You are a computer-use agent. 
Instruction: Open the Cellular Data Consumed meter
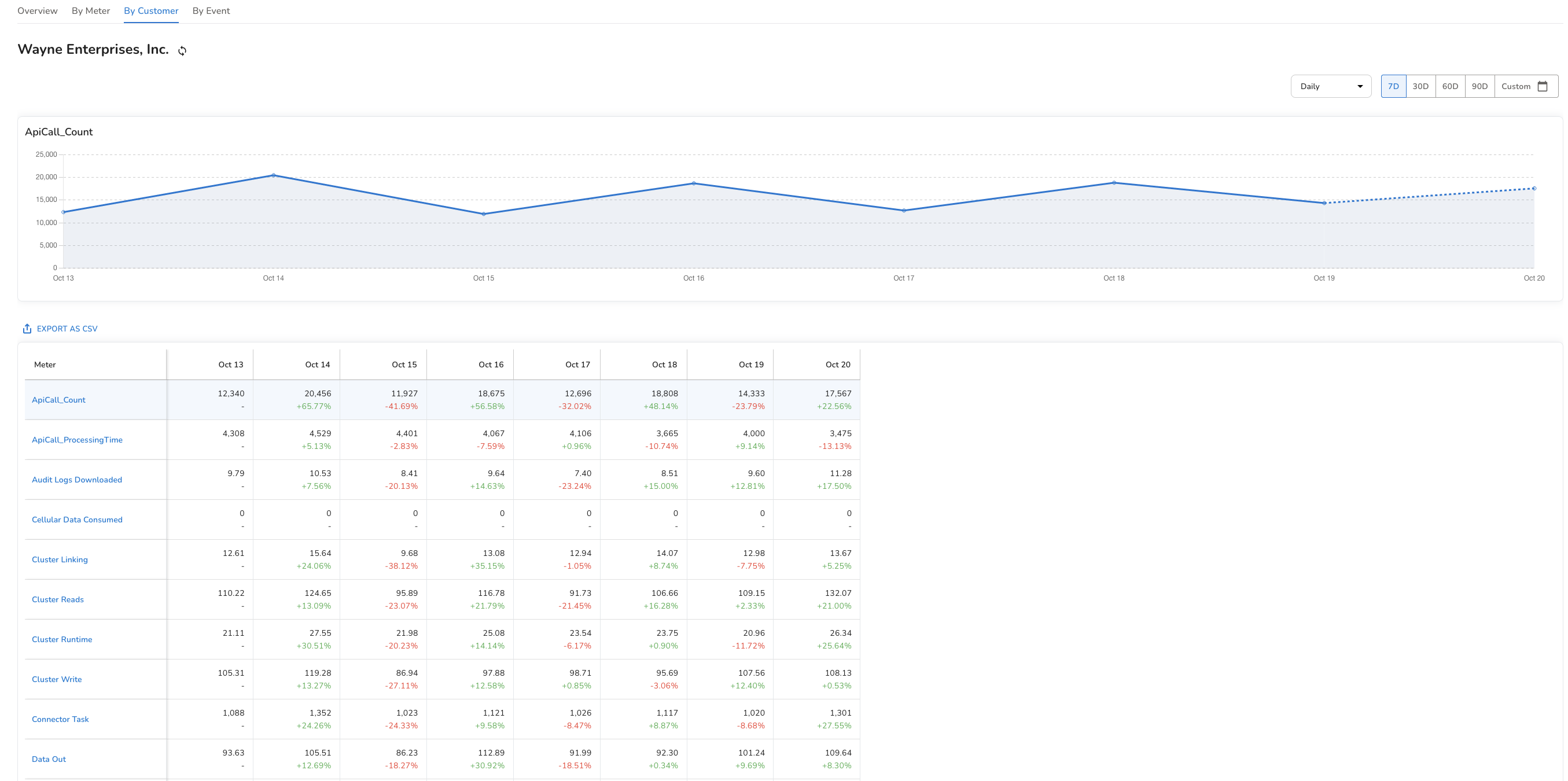click(77, 520)
